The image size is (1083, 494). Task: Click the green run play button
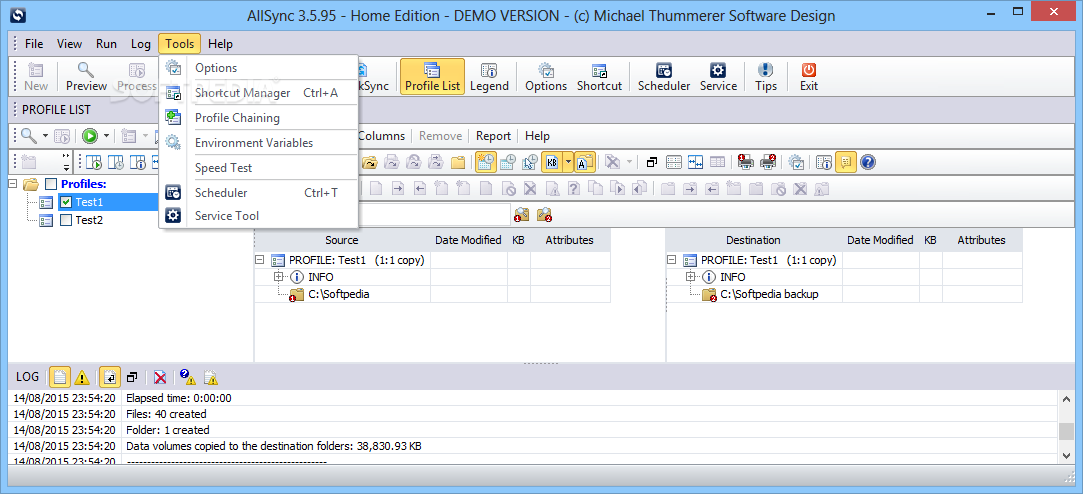[90, 136]
